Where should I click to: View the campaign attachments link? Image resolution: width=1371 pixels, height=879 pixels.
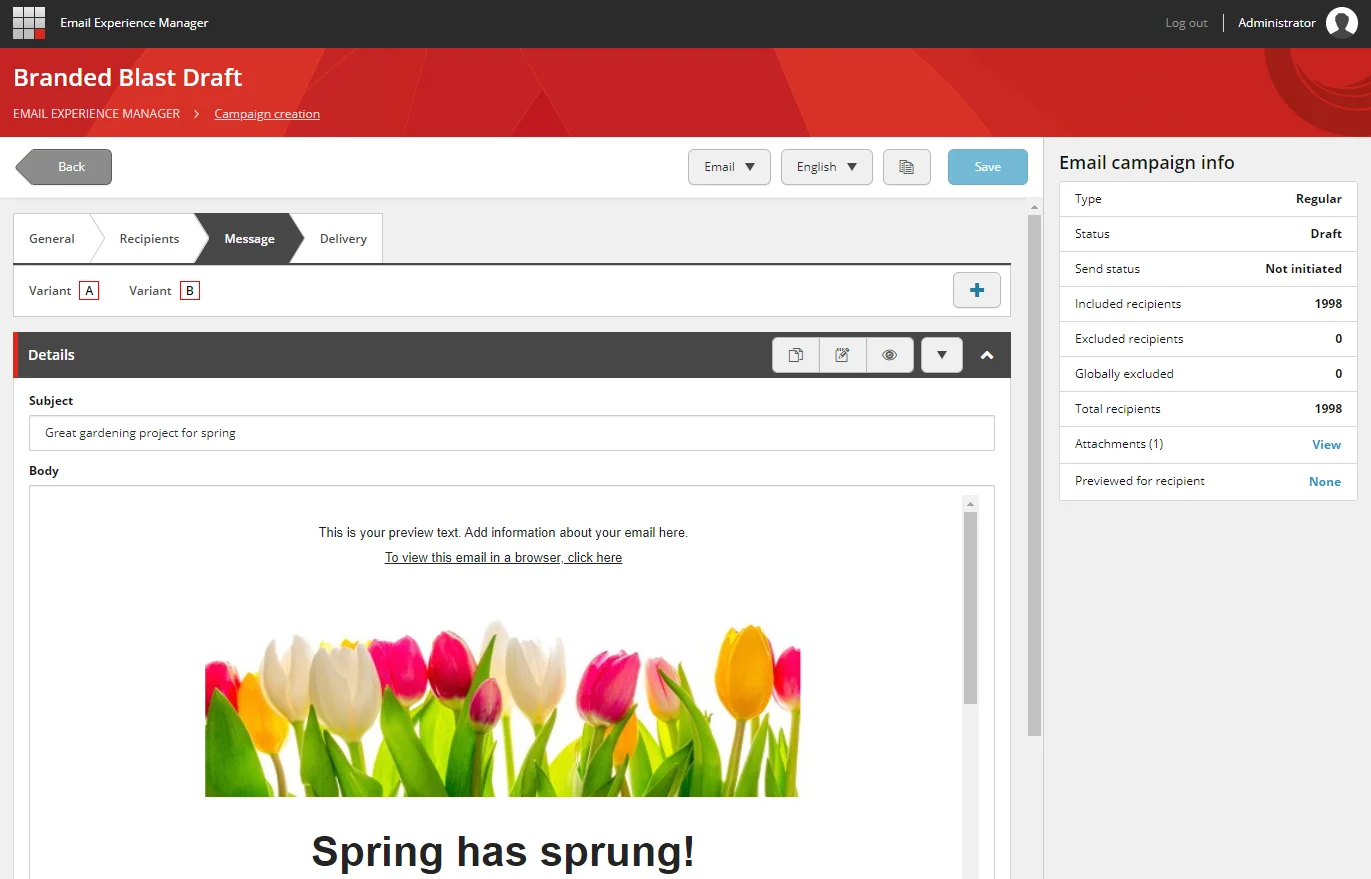click(1326, 445)
